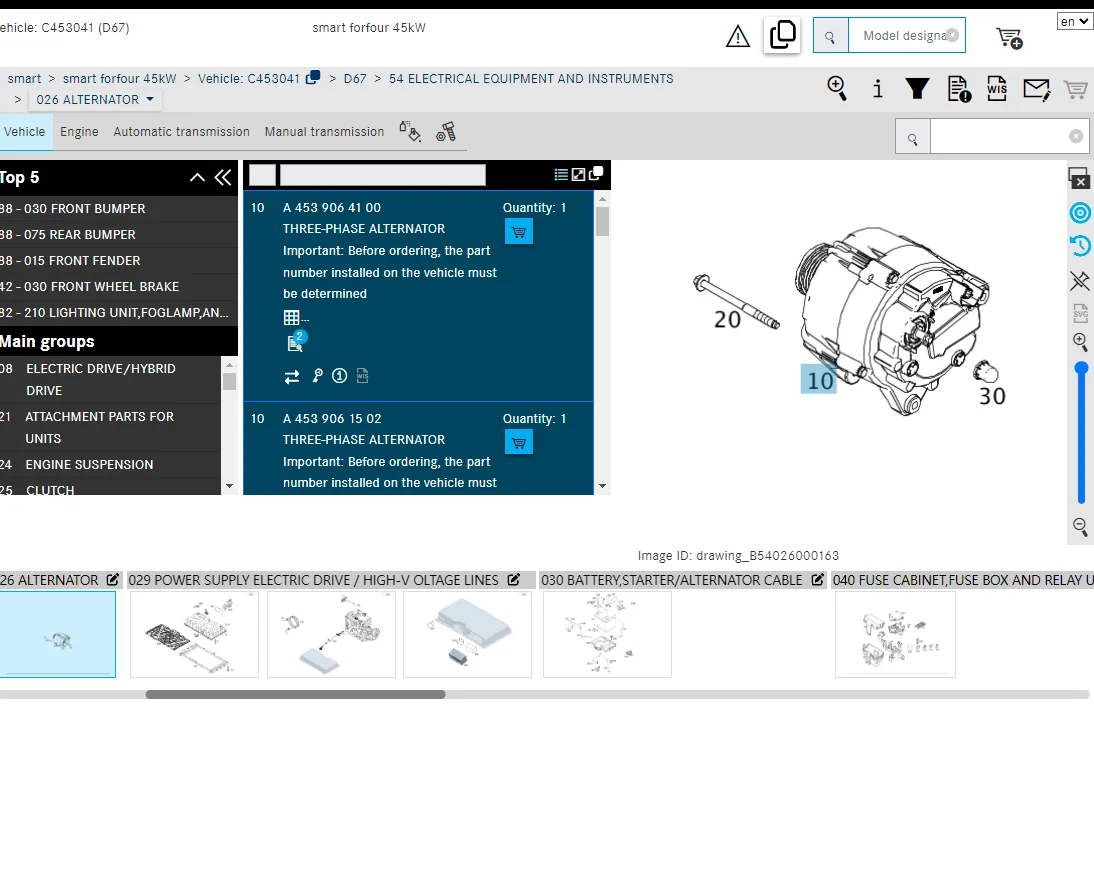1094x876 pixels.
Task: Click the information 'i' toolbar icon
Action: (x=878, y=89)
